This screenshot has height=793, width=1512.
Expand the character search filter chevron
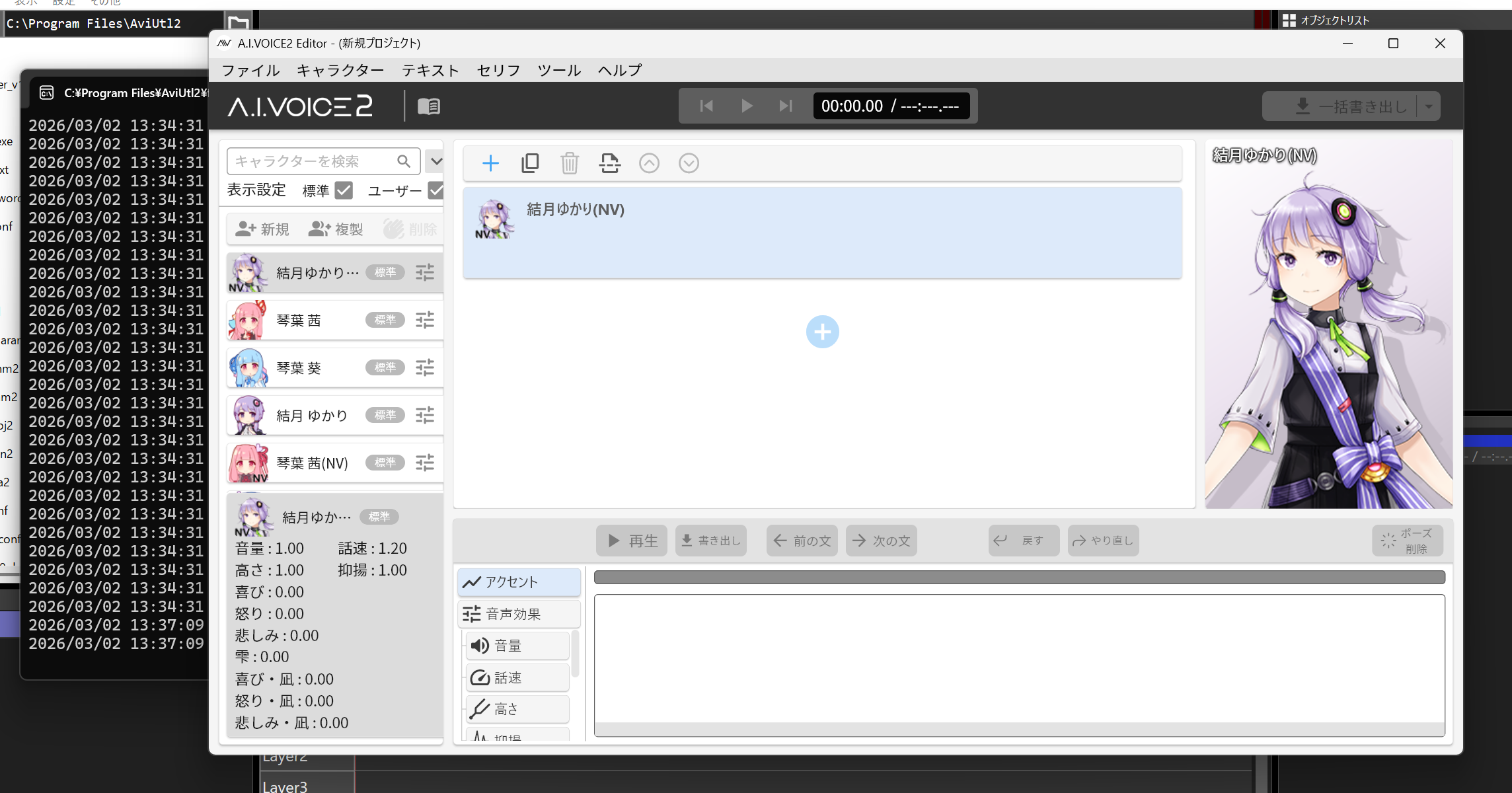[436, 161]
